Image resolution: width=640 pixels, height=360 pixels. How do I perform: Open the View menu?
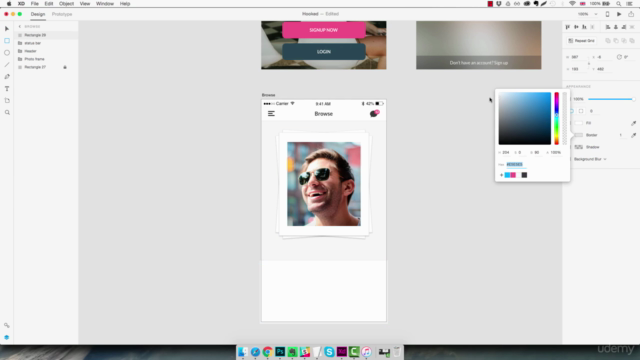tap(85, 4)
